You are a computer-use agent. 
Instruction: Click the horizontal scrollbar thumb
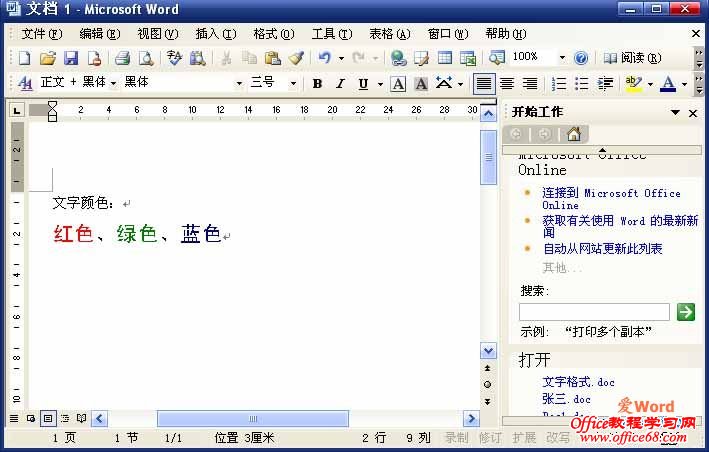click(253, 419)
